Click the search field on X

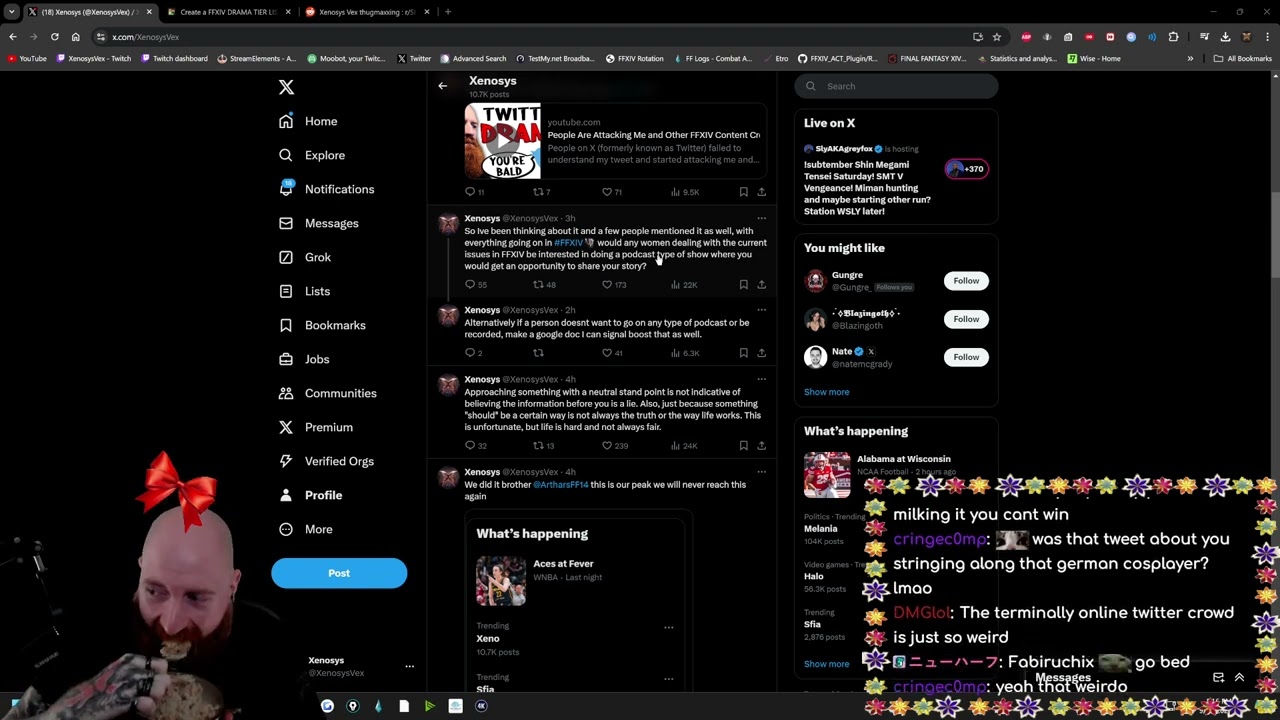coord(896,86)
